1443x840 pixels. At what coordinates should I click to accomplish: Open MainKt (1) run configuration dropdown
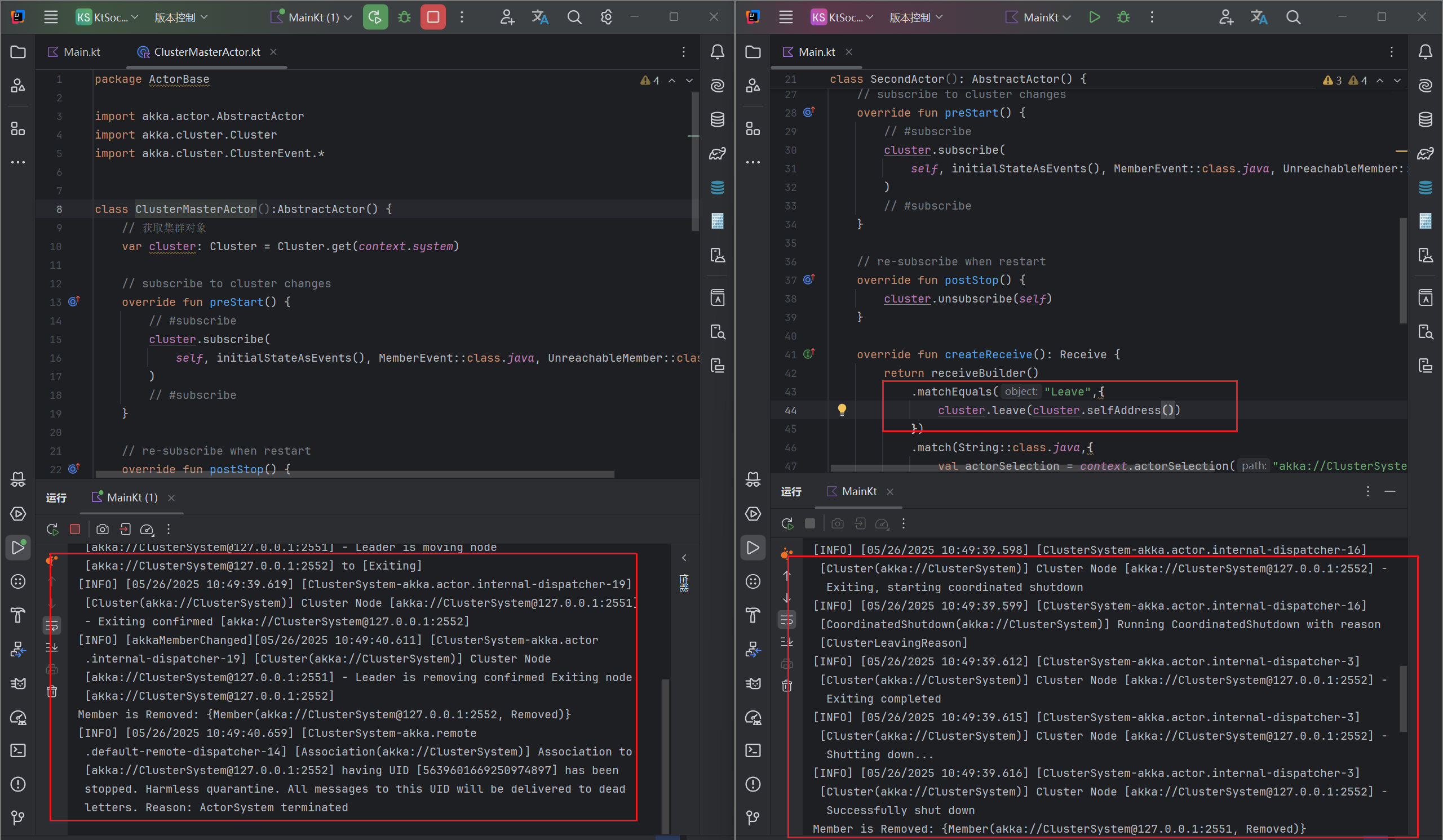tap(312, 17)
